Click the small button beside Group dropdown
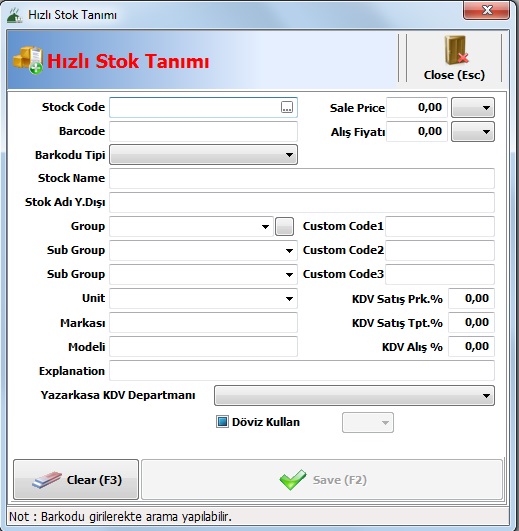 click(284, 227)
